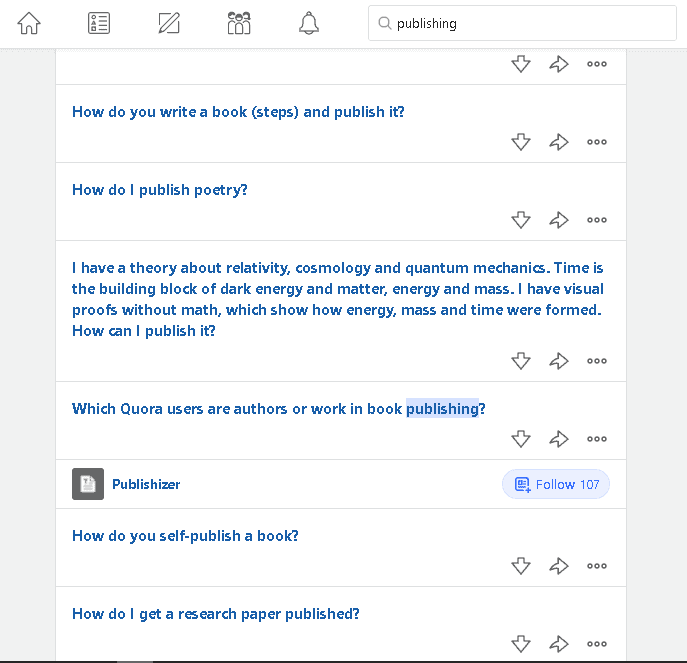687x663 pixels.
Task: Downvote 'How do I publish poetry?' question
Action: coord(521,220)
